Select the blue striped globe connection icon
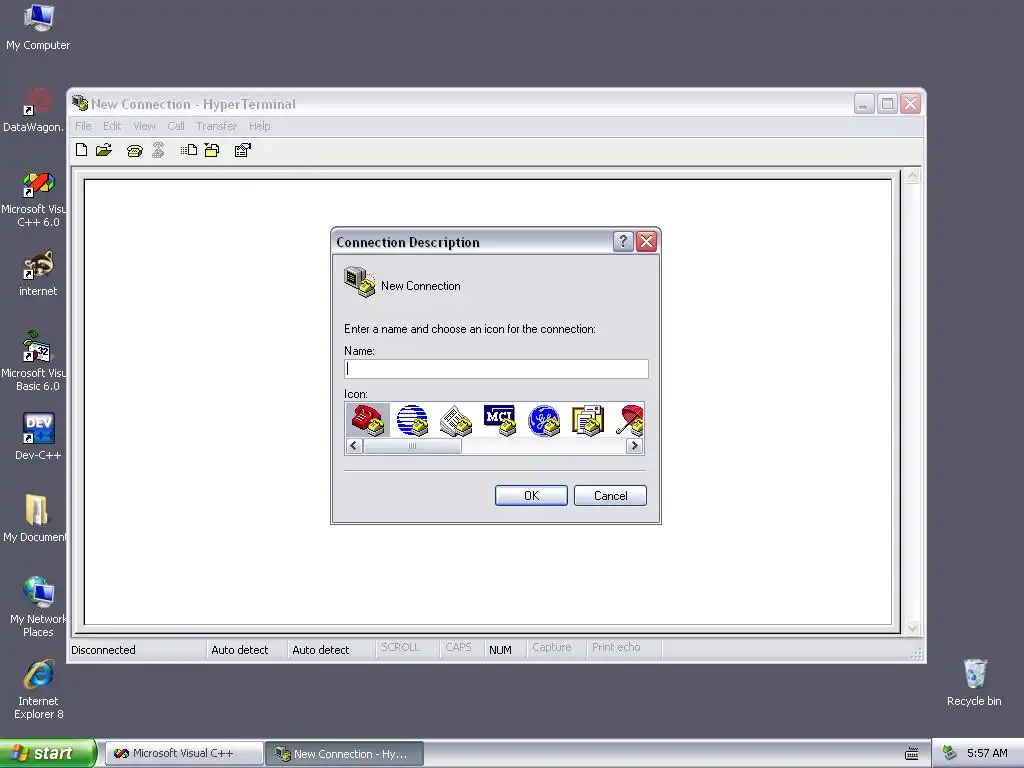Viewport: 1024px width, 768px height. (412, 420)
